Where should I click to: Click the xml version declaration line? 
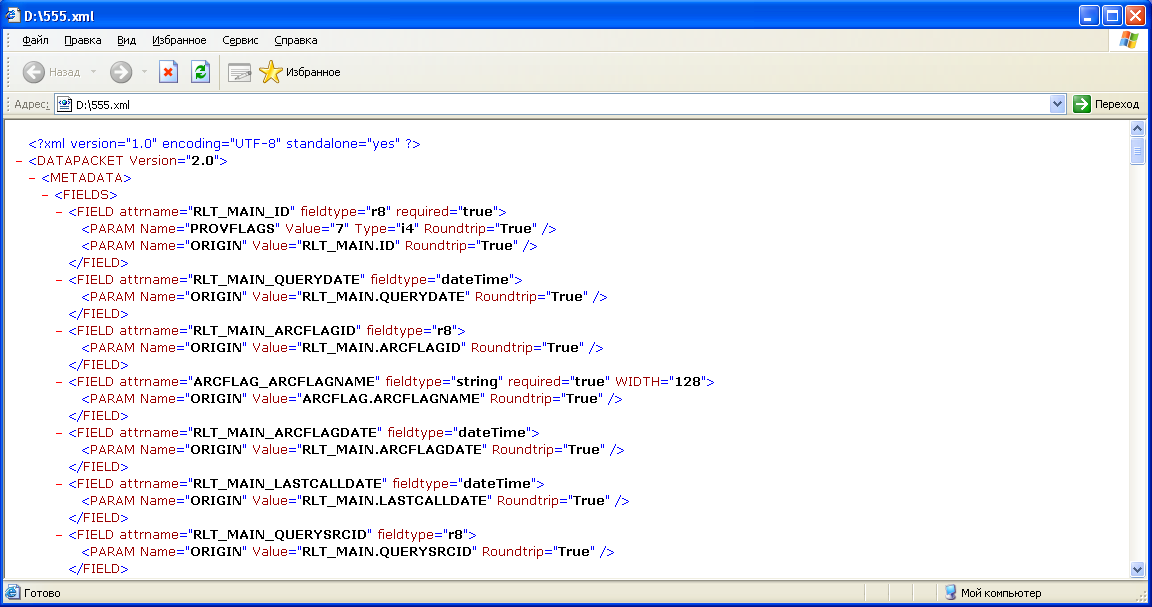tap(224, 144)
